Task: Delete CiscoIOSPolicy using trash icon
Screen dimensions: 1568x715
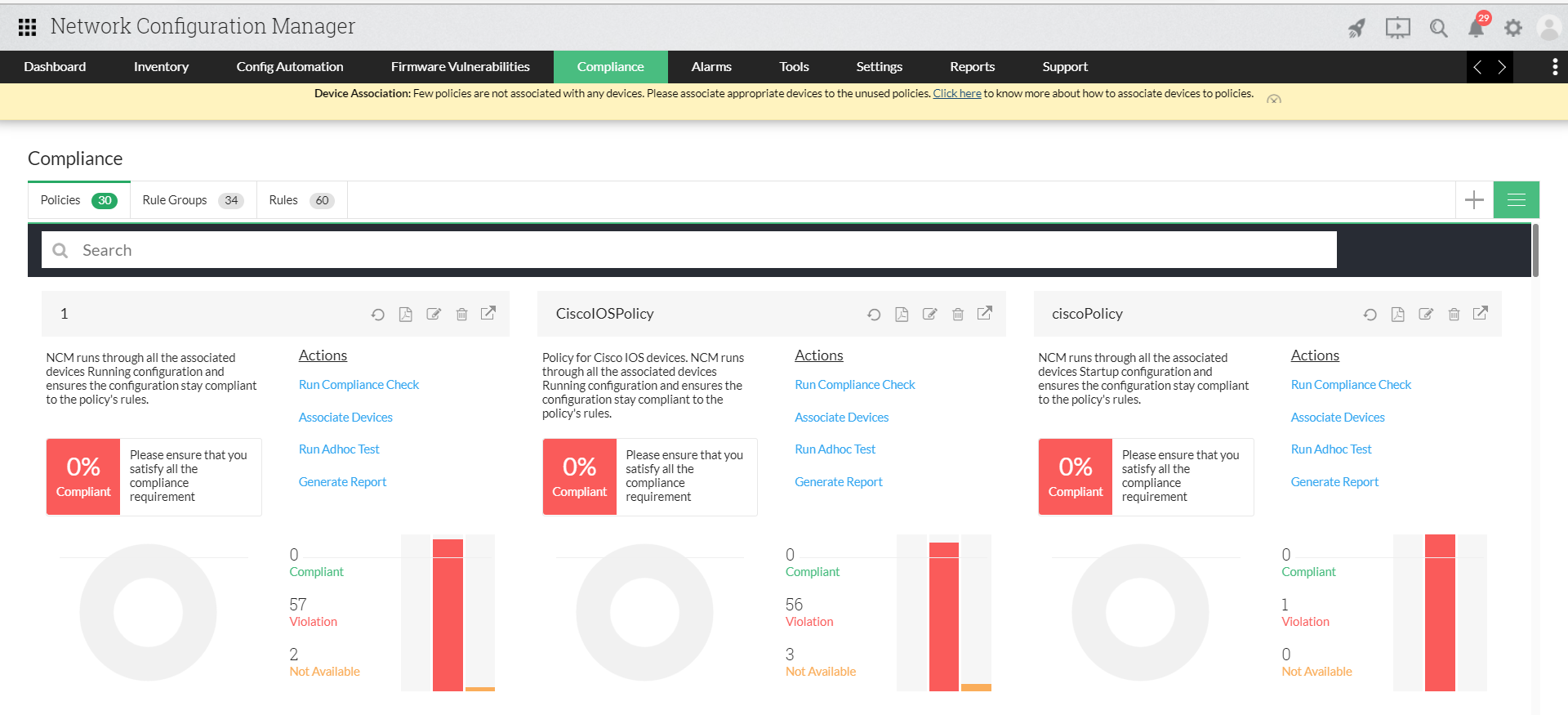Action: pyautogui.click(x=958, y=315)
